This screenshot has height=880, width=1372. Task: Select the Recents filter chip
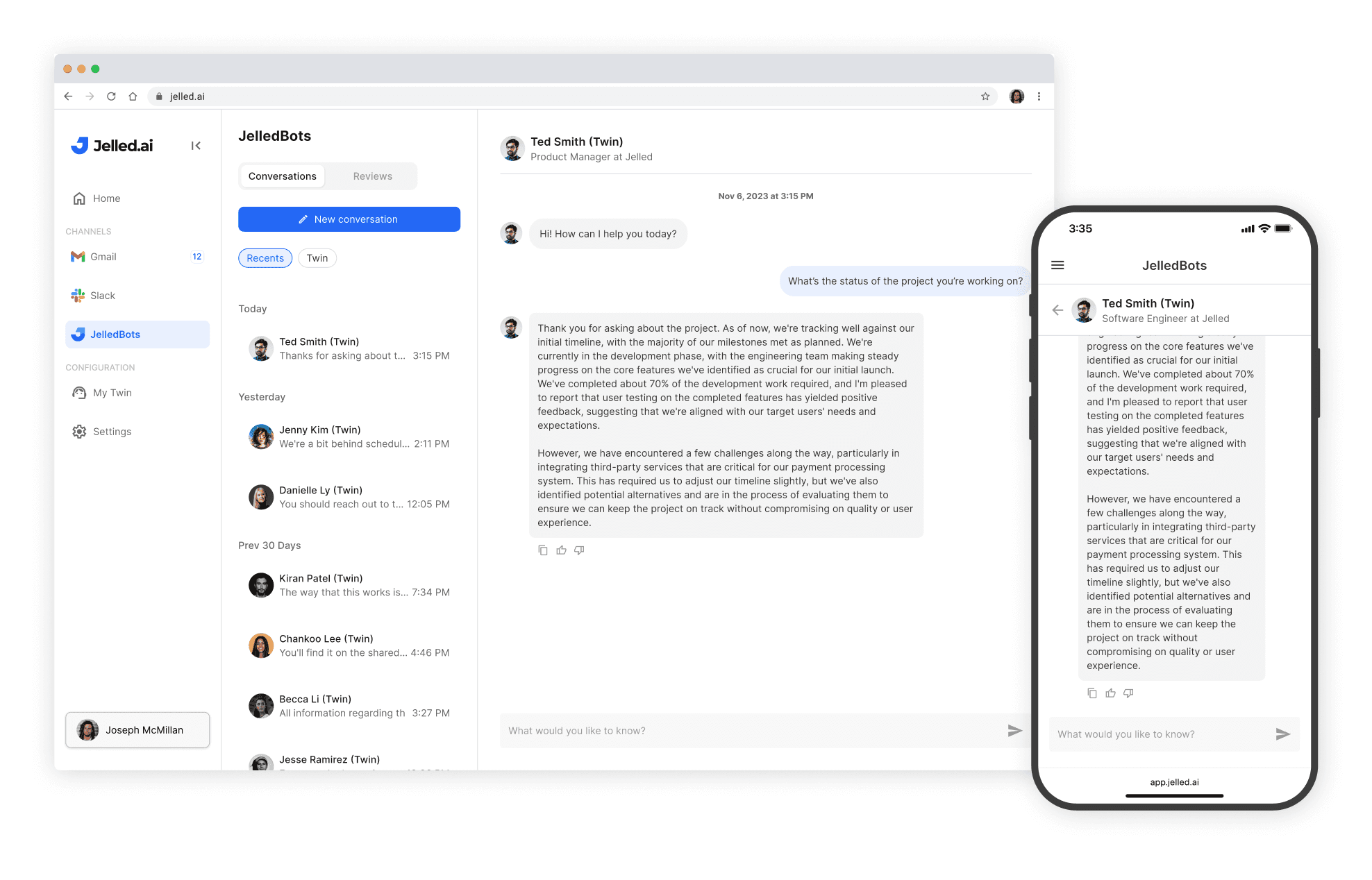(x=265, y=258)
